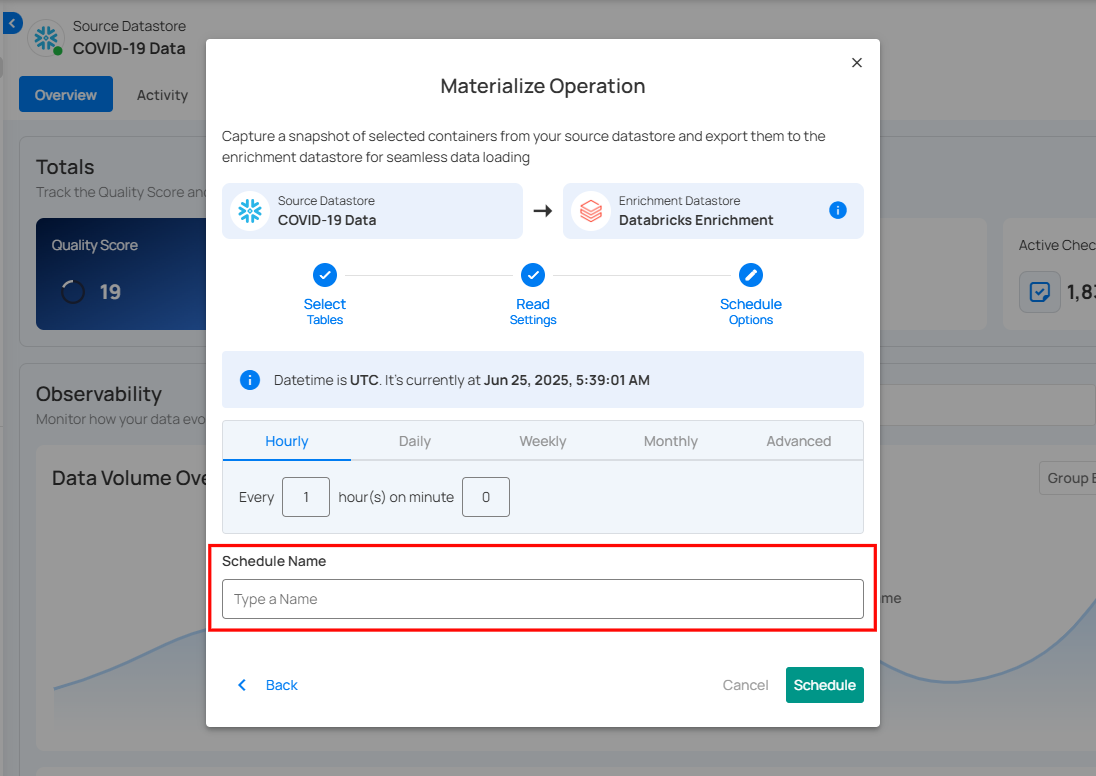Click the Cancel button
Screen dimensions: 1096x776
point(745,685)
